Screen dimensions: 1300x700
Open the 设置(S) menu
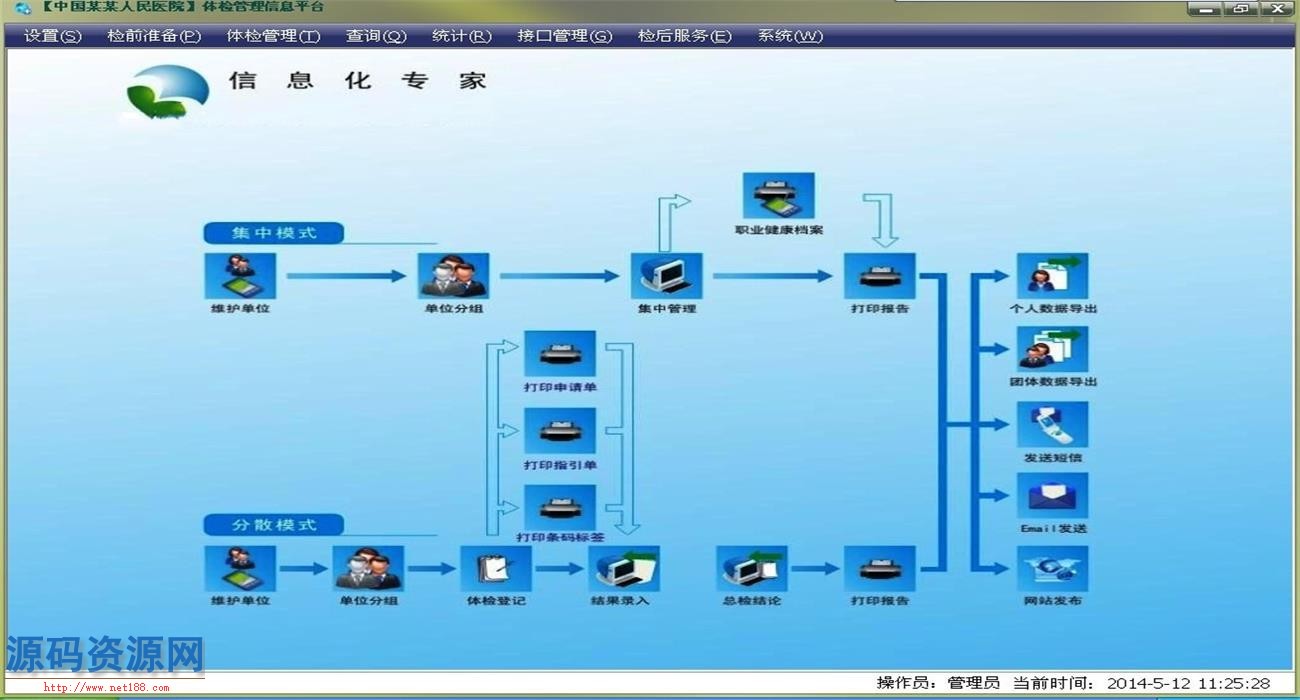[53, 36]
